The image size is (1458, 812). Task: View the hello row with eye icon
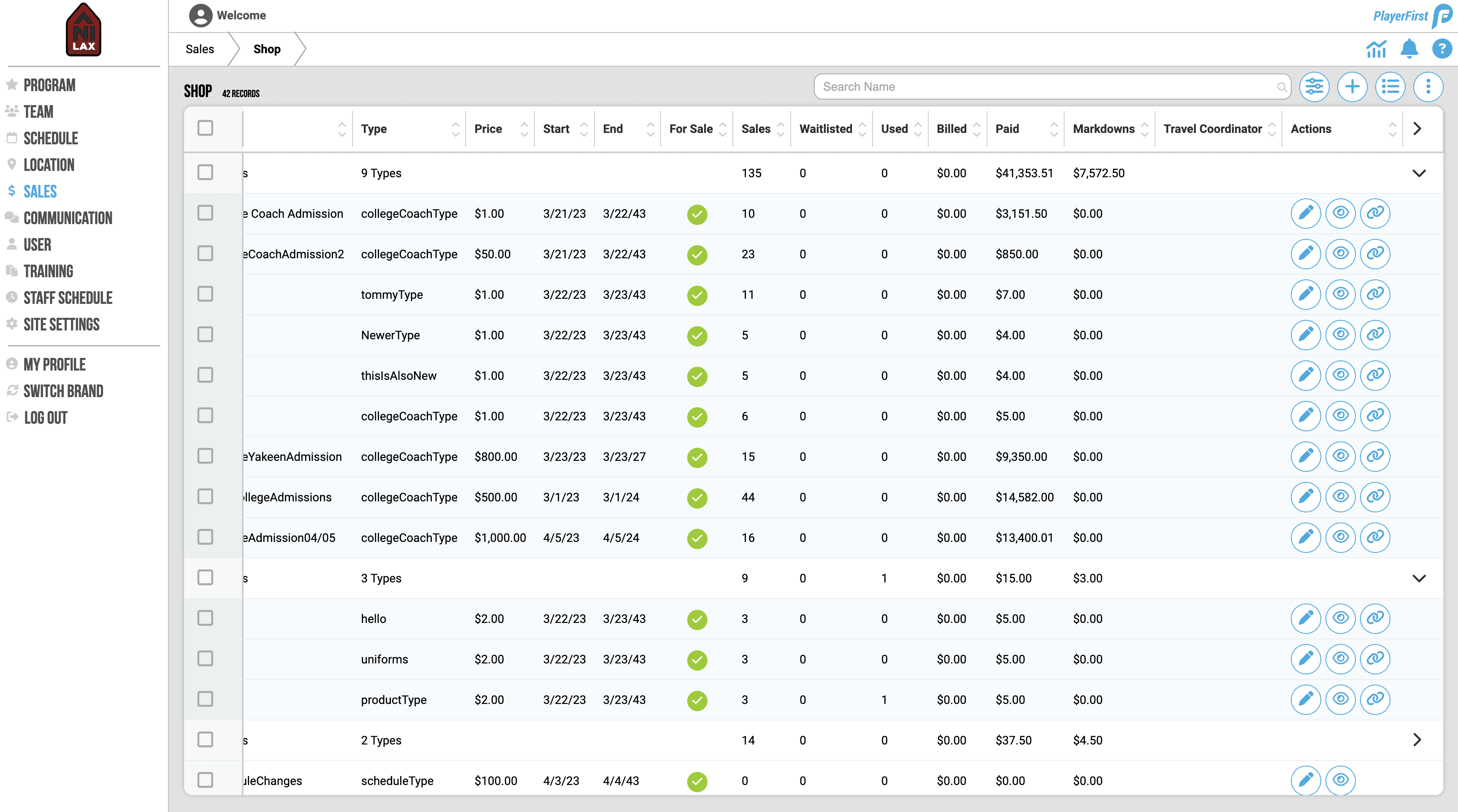point(1340,618)
